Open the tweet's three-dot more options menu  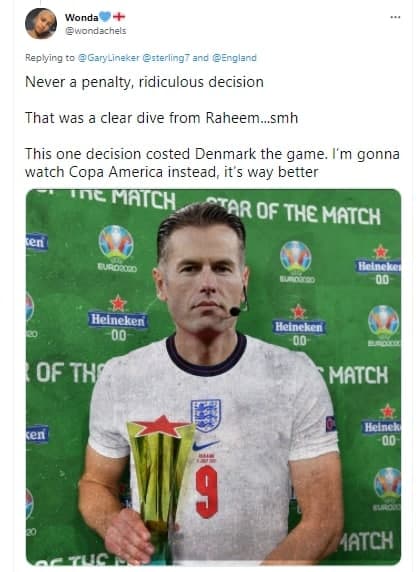coord(395,17)
